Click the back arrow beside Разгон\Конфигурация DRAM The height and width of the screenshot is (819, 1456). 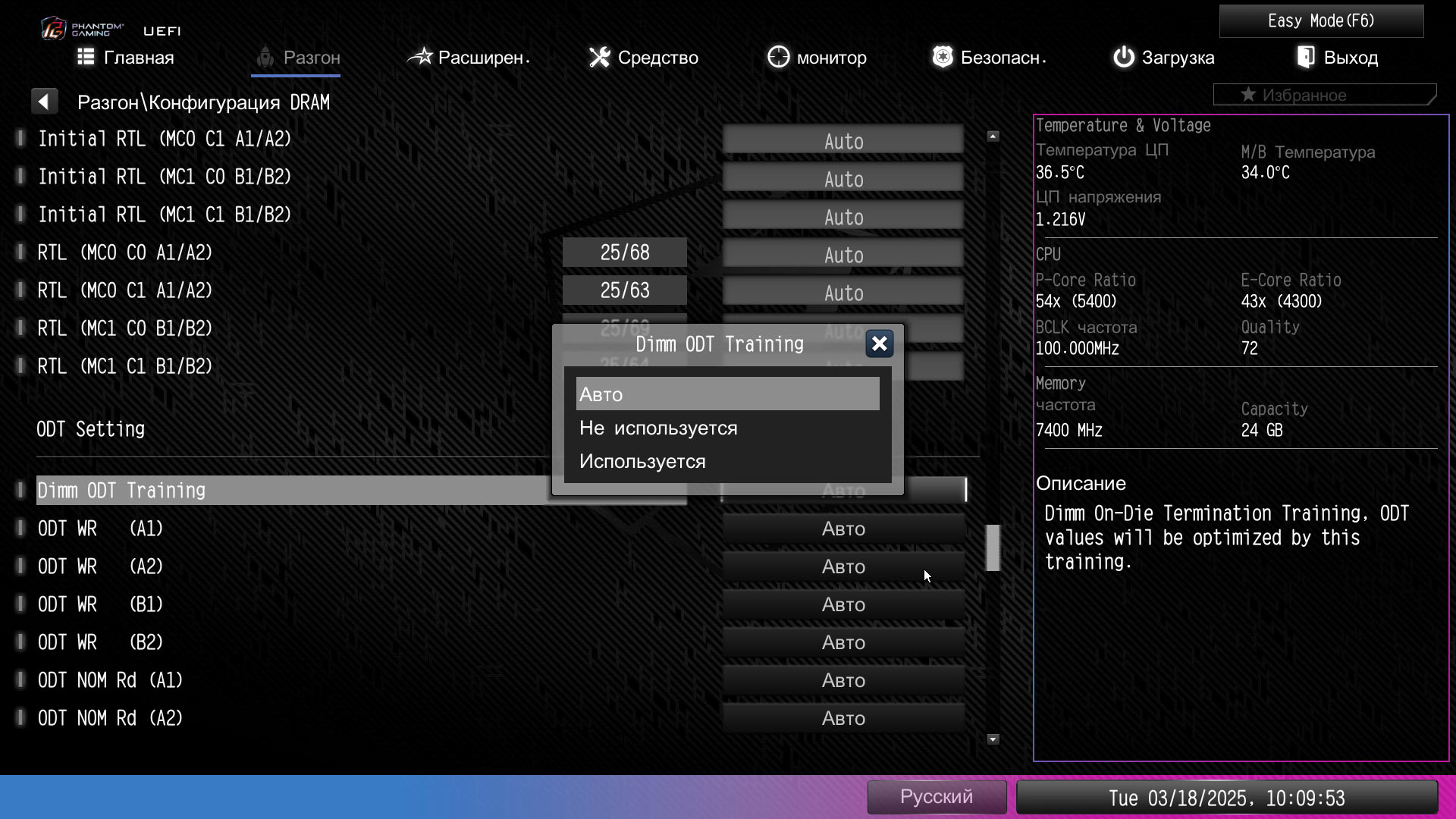[x=44, y=102]
